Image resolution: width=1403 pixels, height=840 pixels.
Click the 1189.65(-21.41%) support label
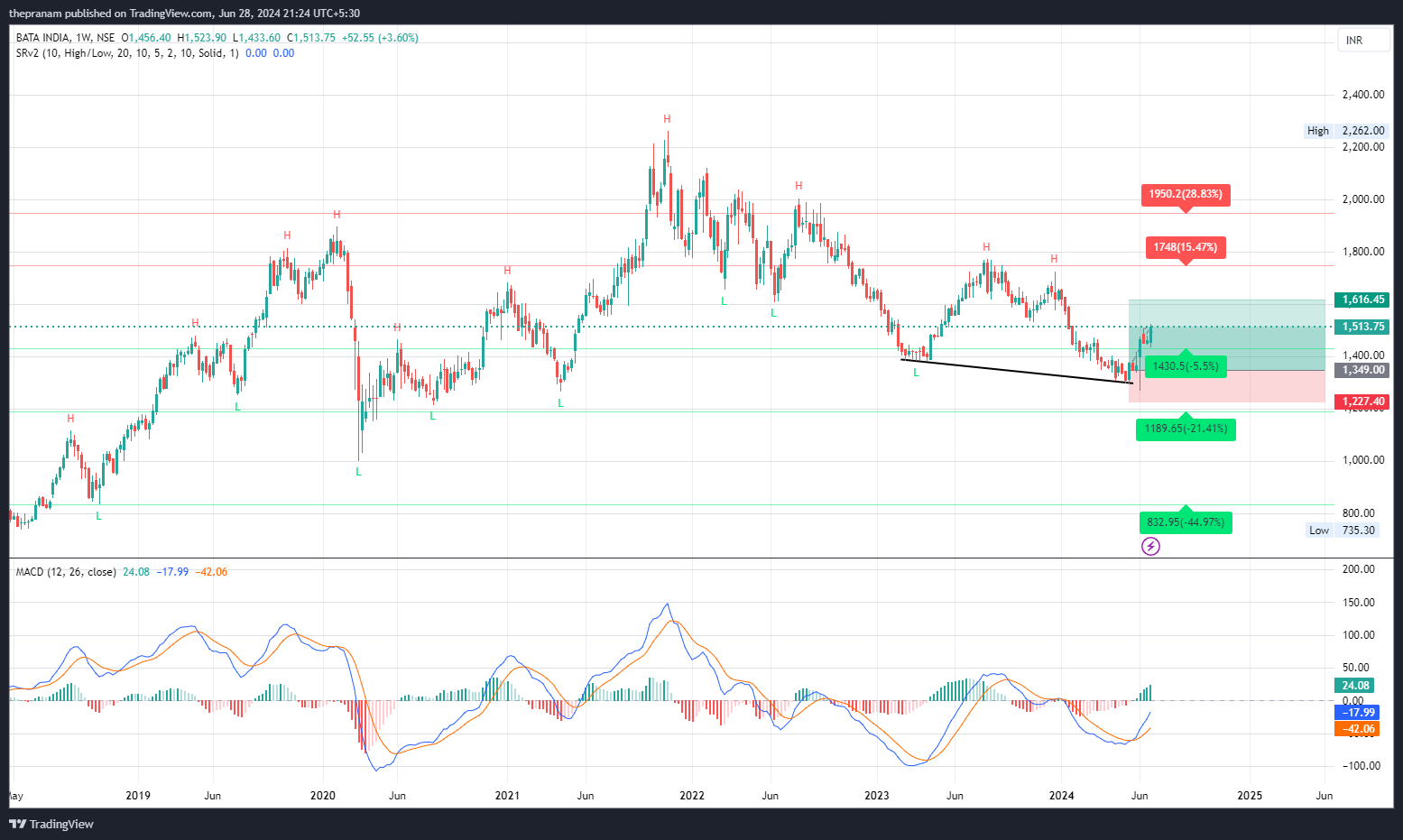coord(1186,429)
